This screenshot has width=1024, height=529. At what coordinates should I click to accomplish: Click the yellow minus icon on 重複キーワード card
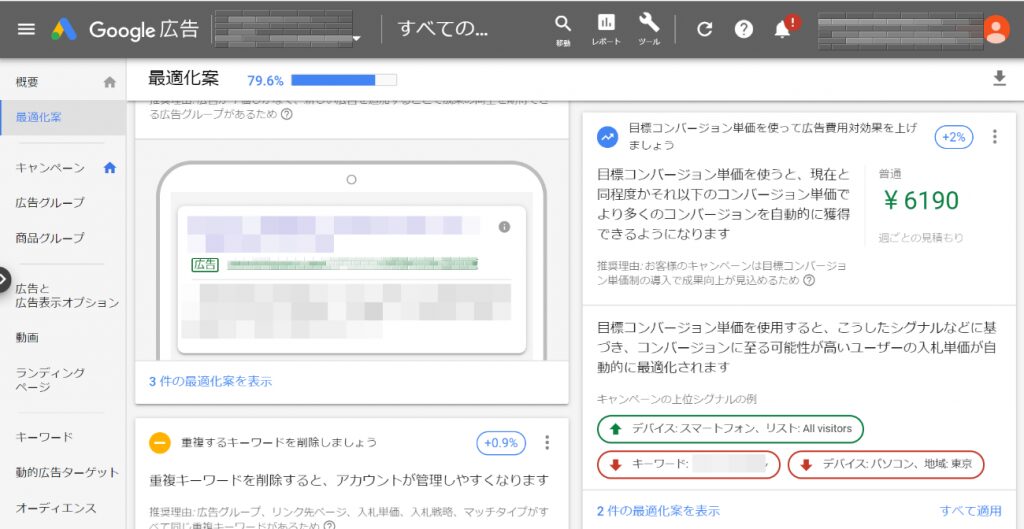coord(160,443)
